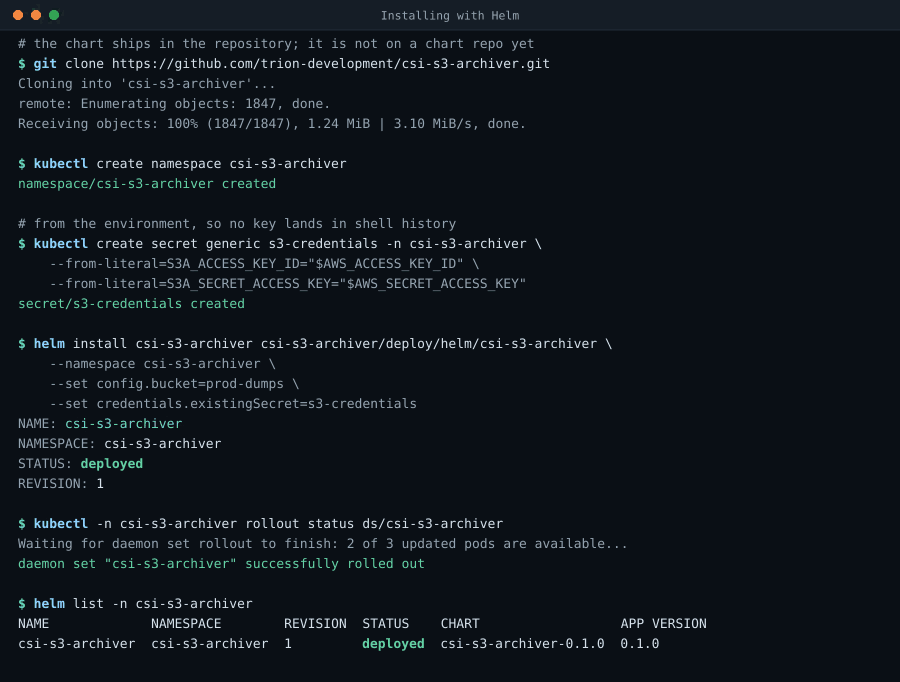Click the 'REVISION: 1' output line

[x=61, y=484]
